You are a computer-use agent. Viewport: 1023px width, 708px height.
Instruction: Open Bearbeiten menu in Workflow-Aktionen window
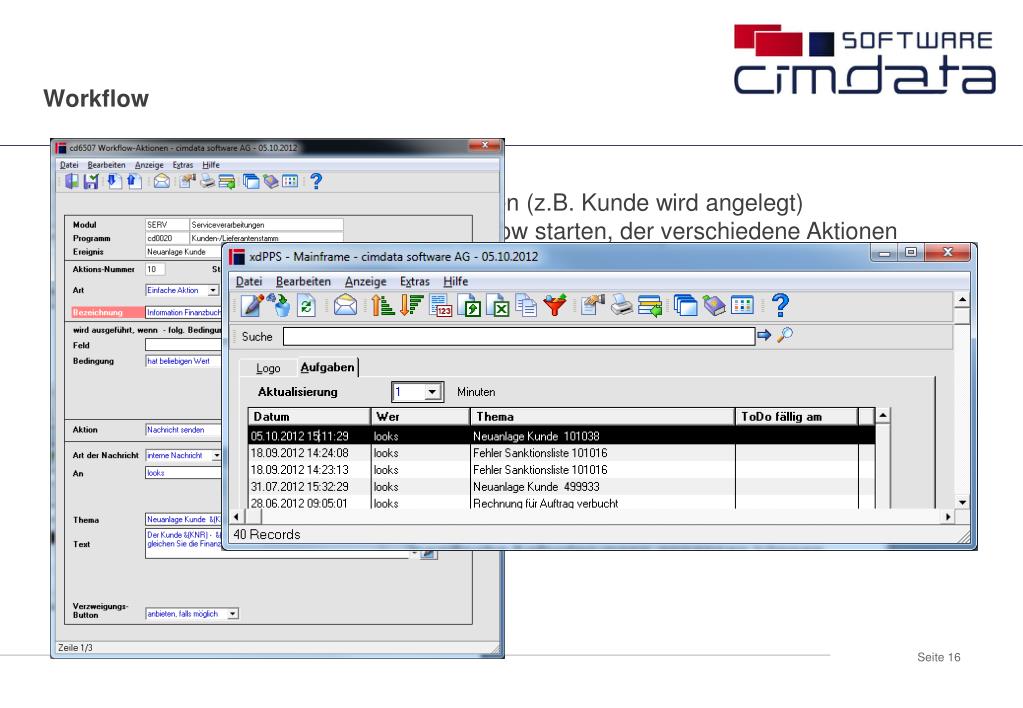point(106,165)
